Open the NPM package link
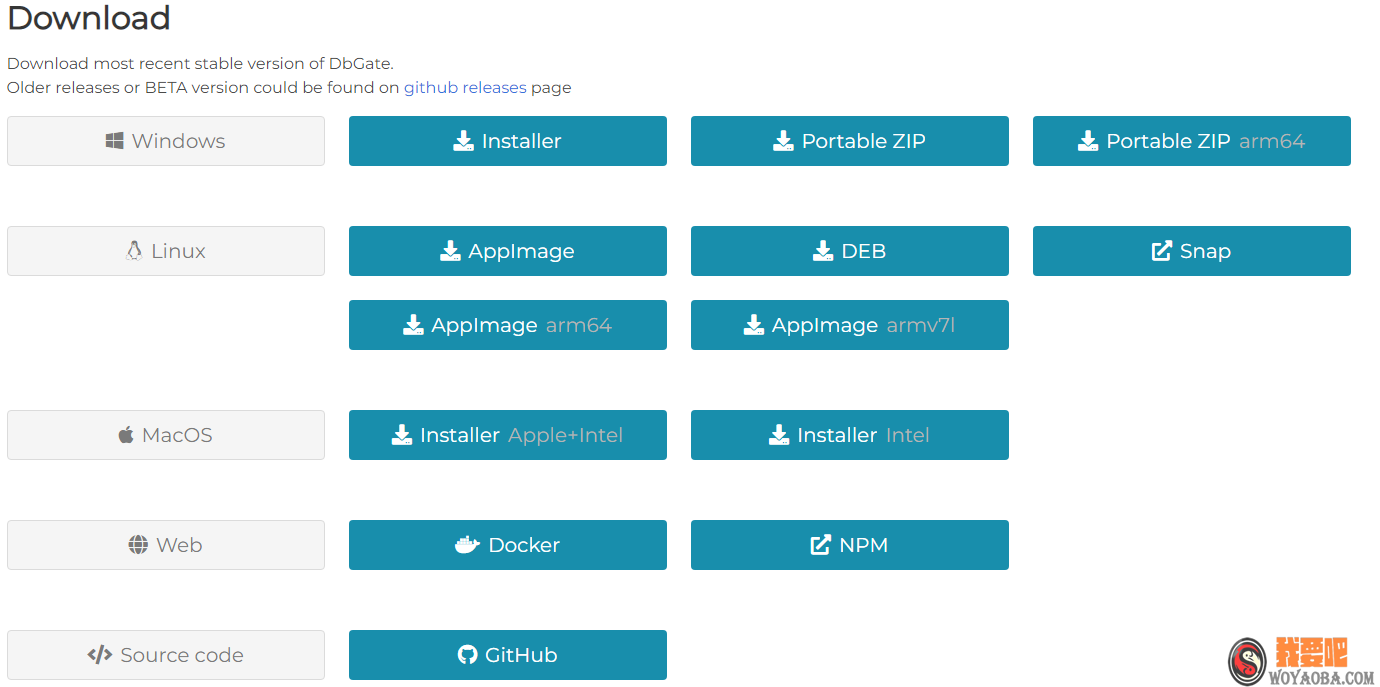This screenshot has height=687, width=1380. (849, 545)
